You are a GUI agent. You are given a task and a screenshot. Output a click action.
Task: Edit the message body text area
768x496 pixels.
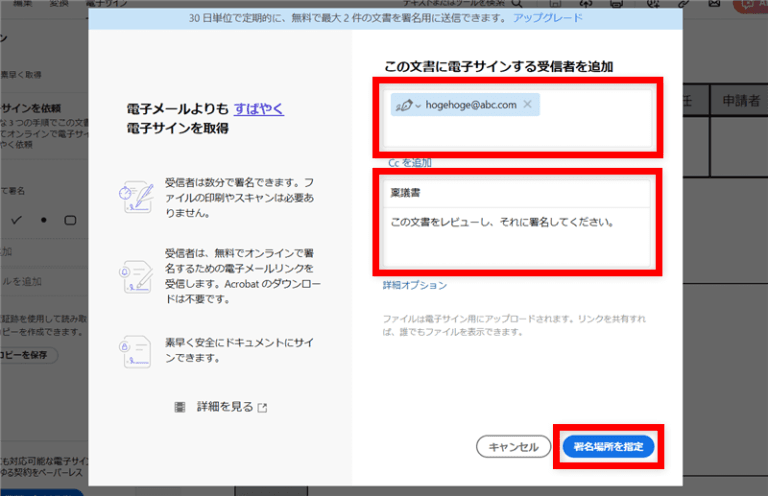515,238
